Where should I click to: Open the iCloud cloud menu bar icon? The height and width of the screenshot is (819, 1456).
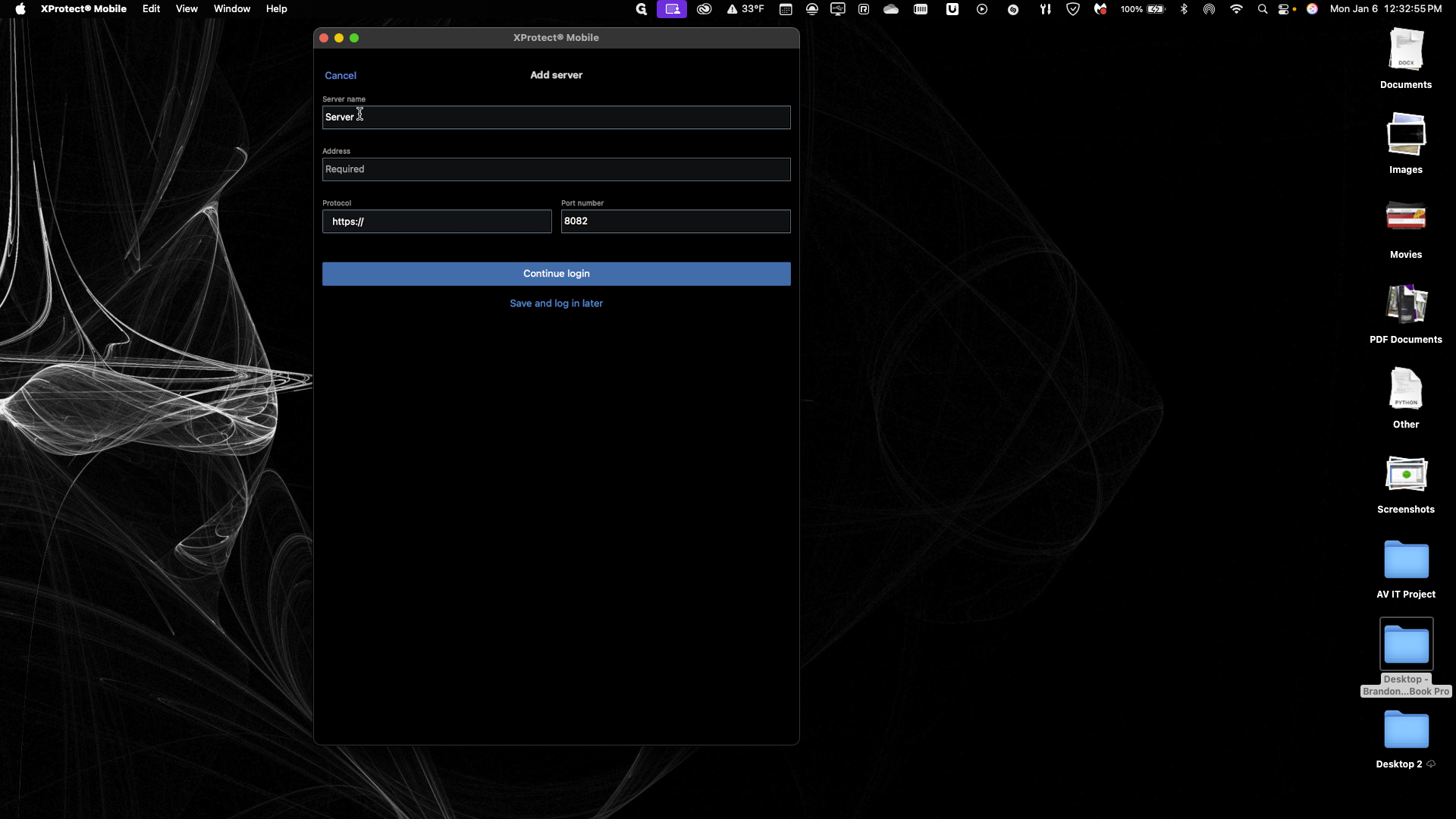coord(891,9)
